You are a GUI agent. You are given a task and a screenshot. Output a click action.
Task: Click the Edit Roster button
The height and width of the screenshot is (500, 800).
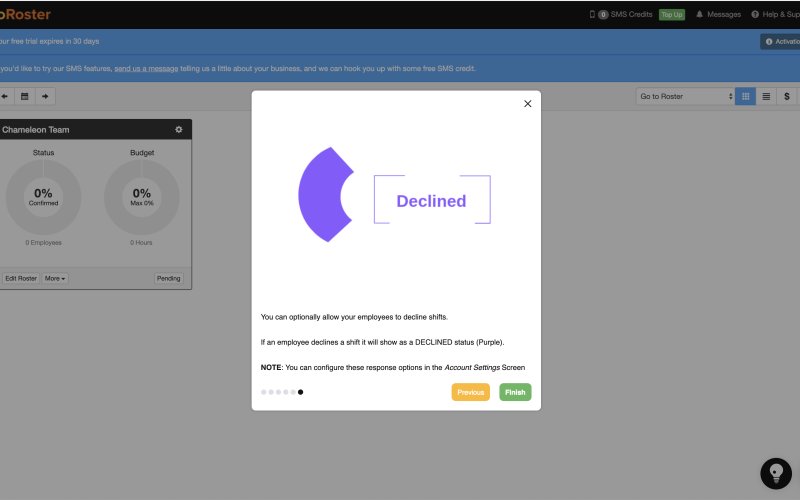[20, 278]
